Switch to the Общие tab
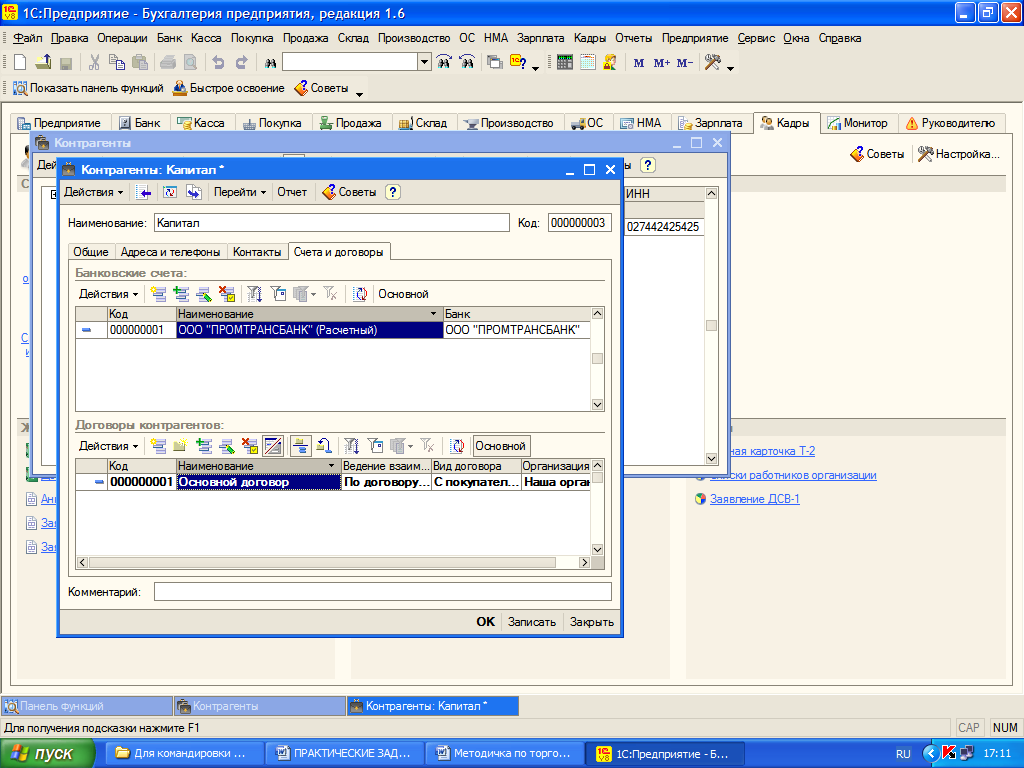 (x=91, y=252)
